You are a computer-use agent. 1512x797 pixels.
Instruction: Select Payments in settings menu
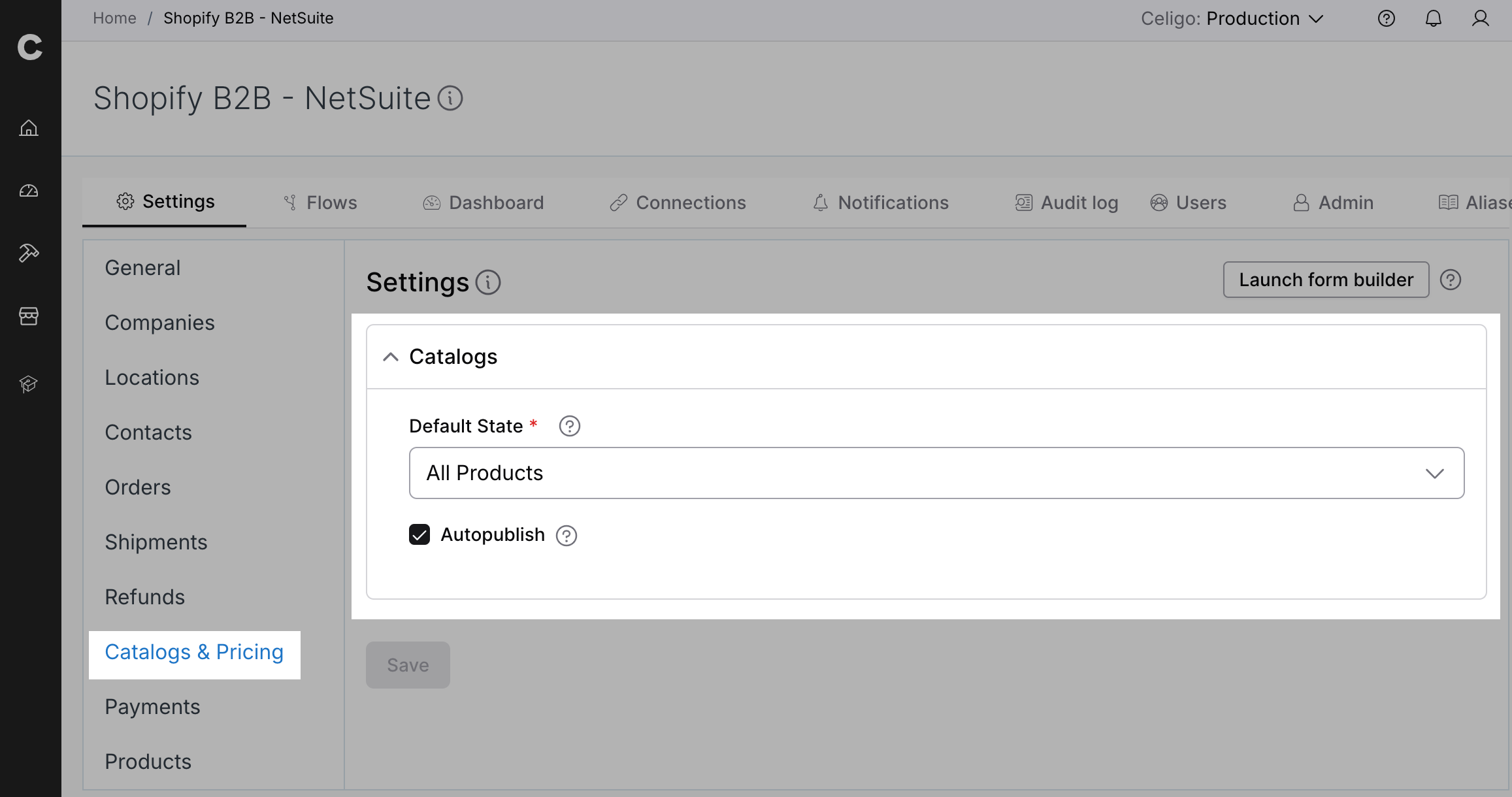[x=152, y=707]
